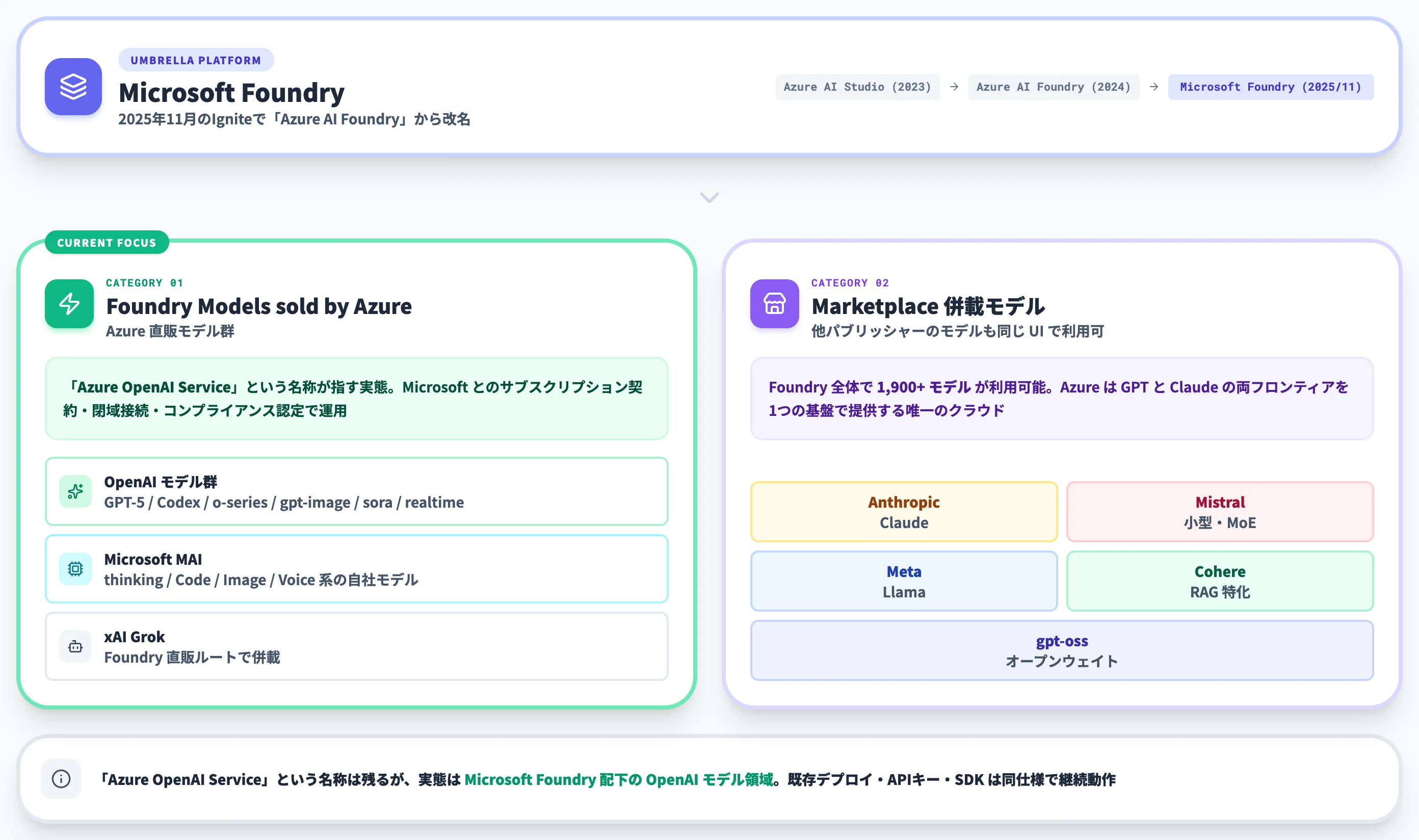
Task: Click the Azure AI Foundry (2024) chip
Action: pos(1054,87)
